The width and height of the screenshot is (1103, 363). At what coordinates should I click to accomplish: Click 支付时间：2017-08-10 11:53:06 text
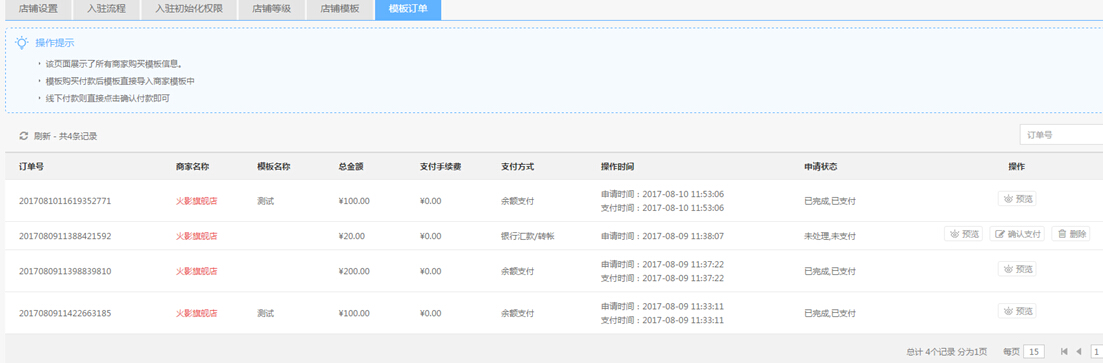(662, 208)
